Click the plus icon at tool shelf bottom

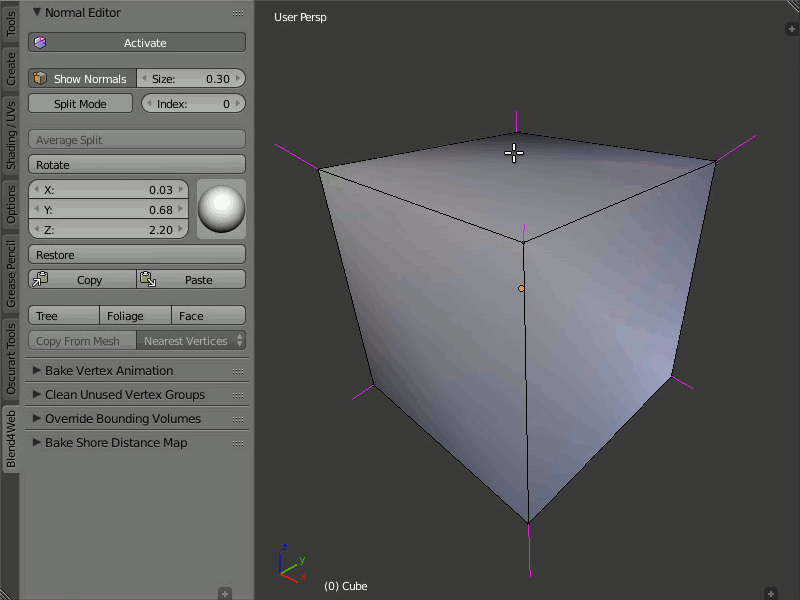tap(225, 593)
